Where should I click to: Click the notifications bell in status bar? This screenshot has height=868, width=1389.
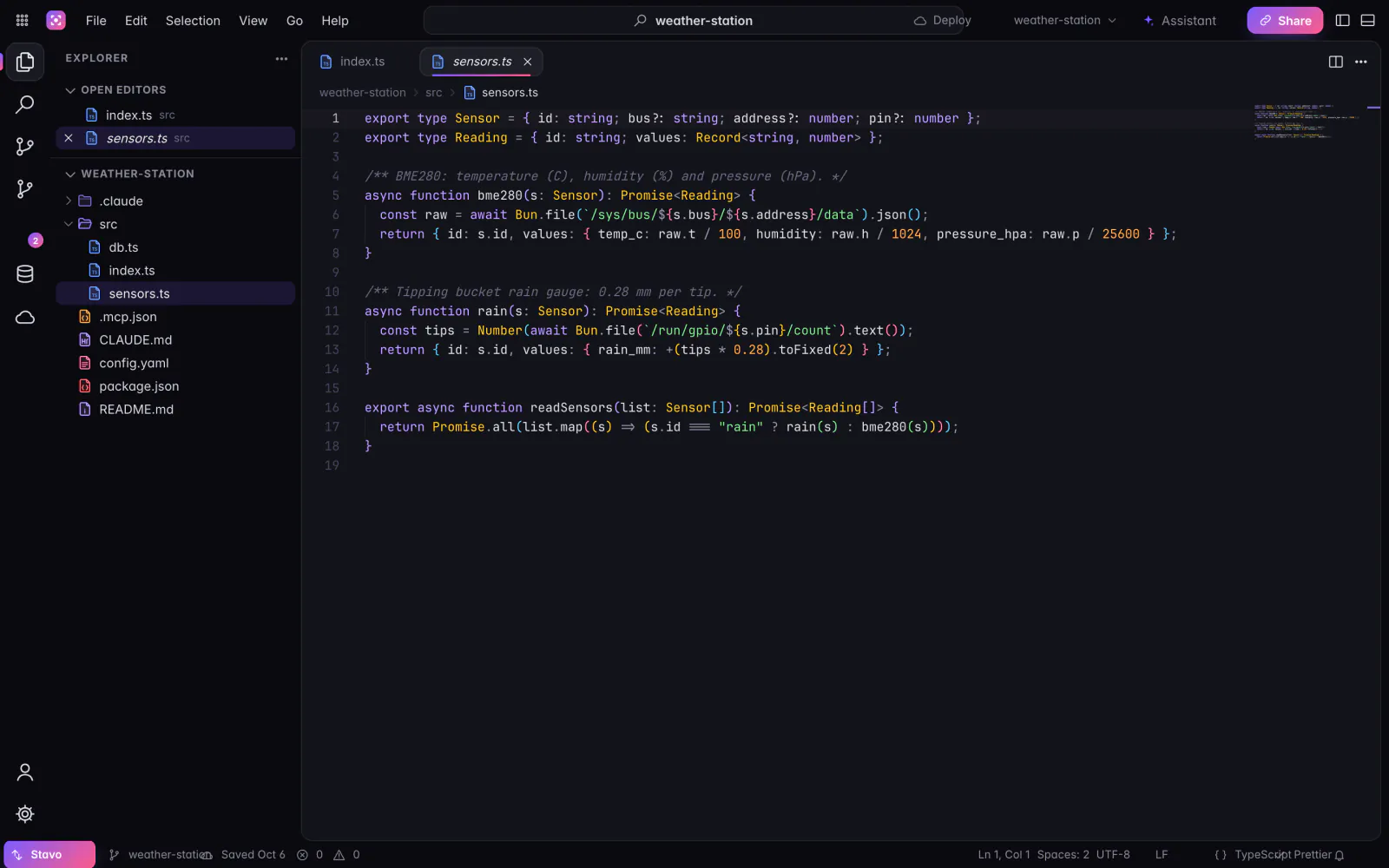click(x=1340, y=855)
